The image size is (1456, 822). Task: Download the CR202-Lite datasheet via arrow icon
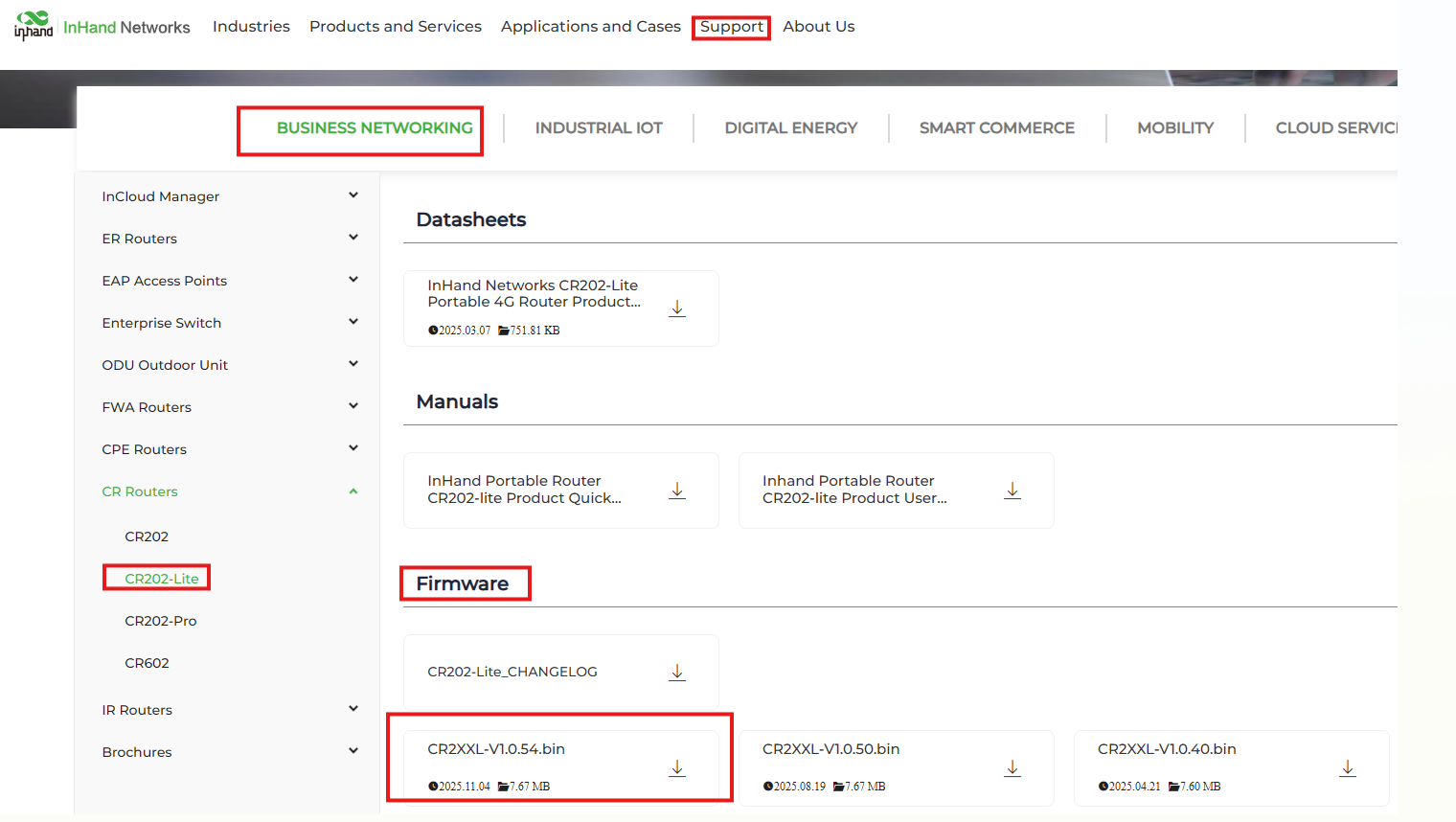point(677,308)
